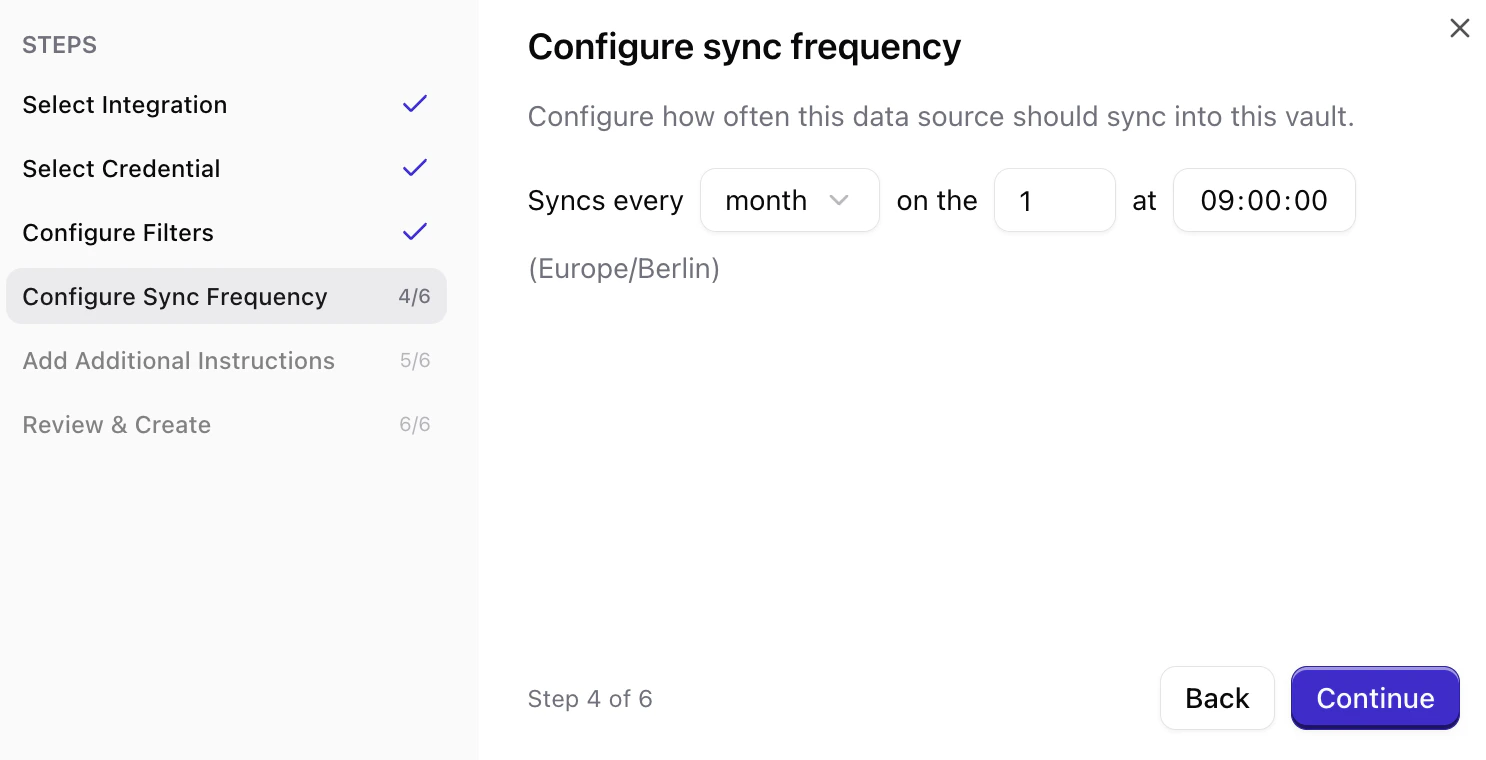Open the Configure Filters step

coord(118,232)
